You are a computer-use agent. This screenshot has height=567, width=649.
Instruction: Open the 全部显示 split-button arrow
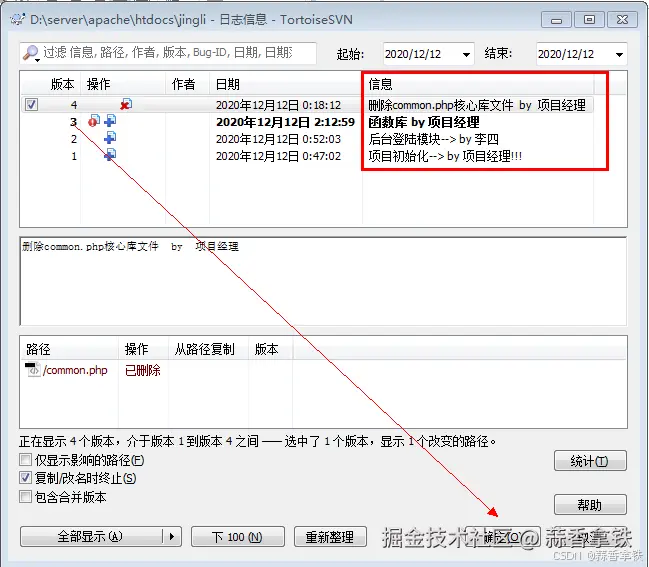pos(172,537)
